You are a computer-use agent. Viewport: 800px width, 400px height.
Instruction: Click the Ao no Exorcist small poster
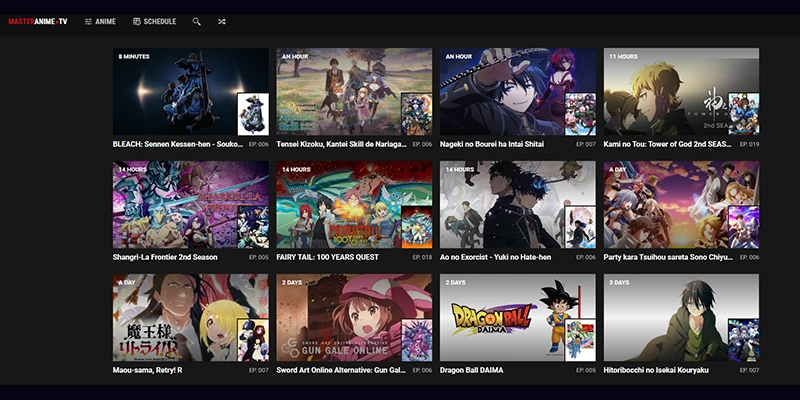point(580,227)
